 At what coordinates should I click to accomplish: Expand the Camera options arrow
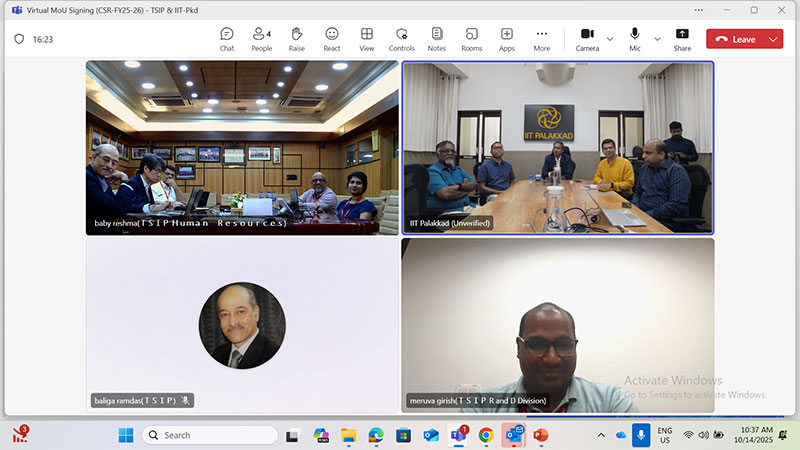coord(610,39)
